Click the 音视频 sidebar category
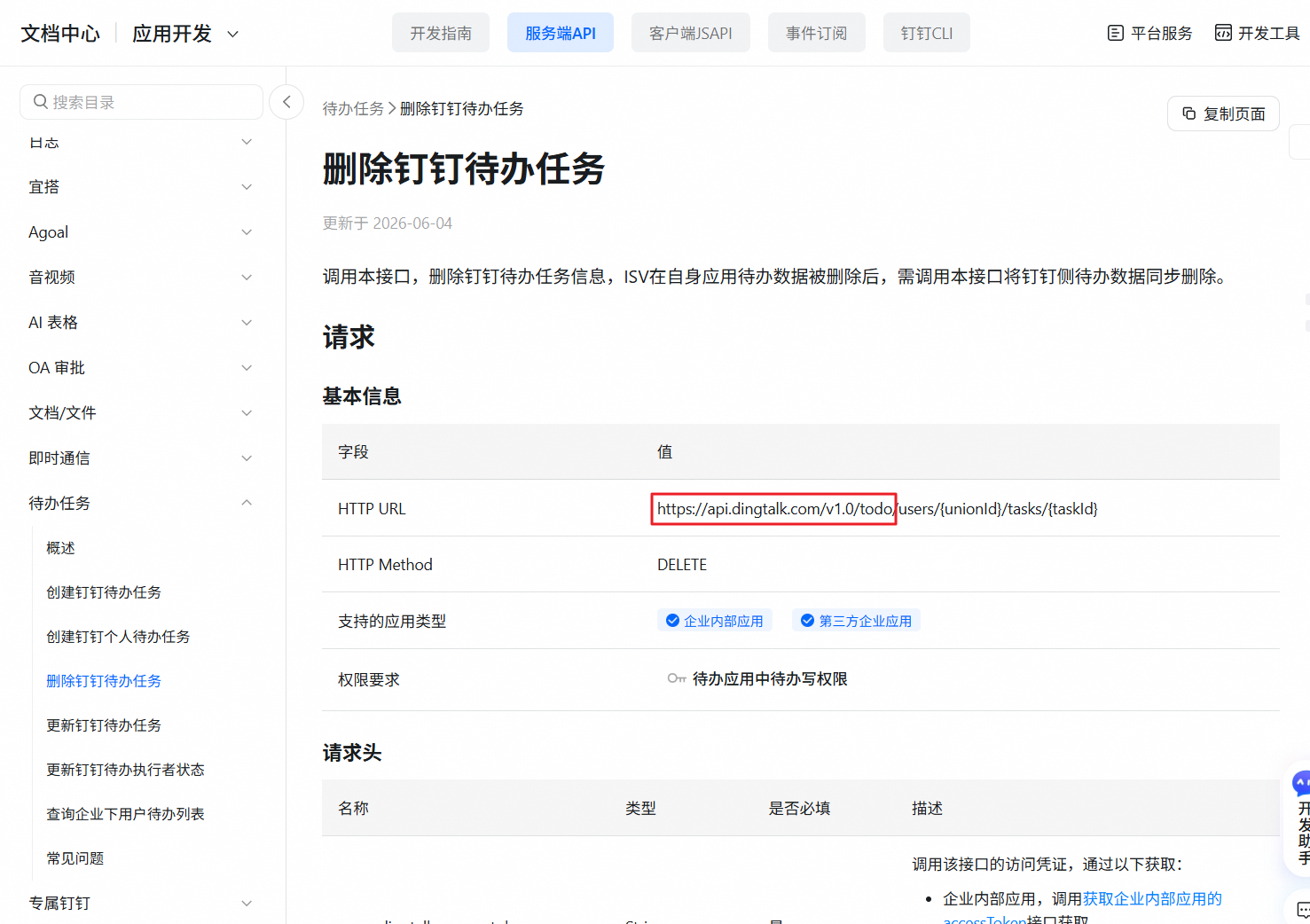The width and height of the screenshot is (1310, 924). [x=51, y=278]
